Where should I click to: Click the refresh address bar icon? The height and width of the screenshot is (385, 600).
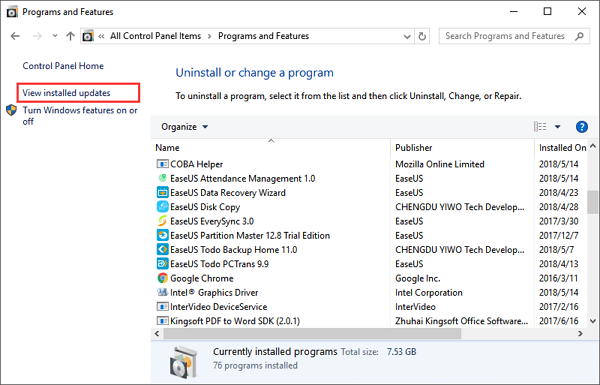[x=422, y=36]
